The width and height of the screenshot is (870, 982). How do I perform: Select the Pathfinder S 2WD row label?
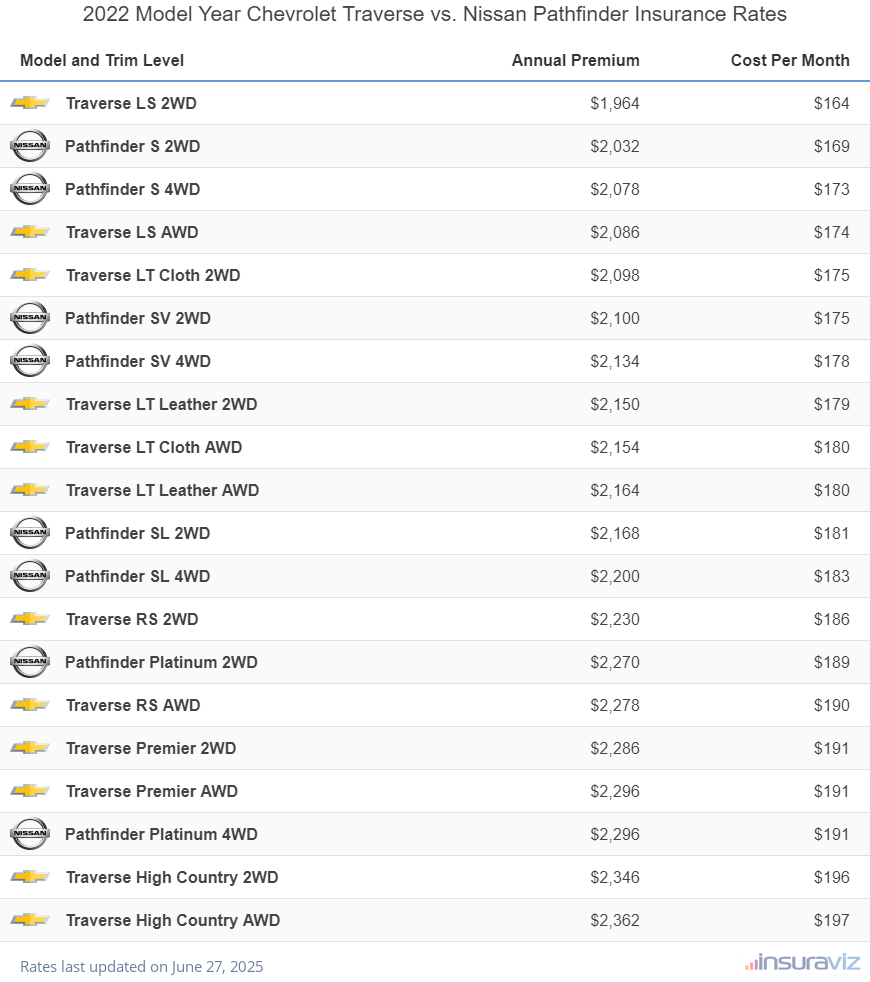click(x=133, y=147)
